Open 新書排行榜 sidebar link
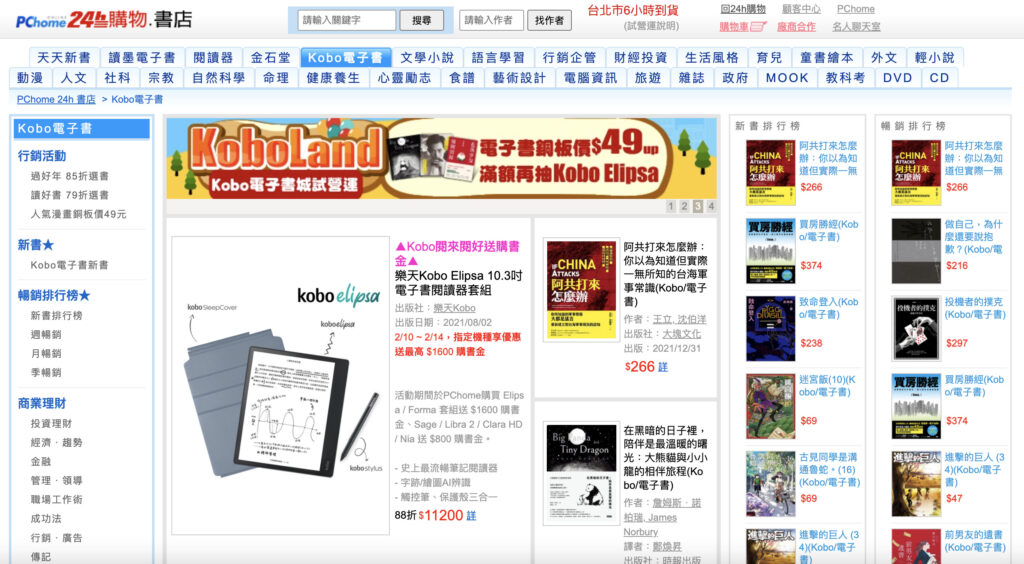 pyautogui.click(x=56, y=315)
